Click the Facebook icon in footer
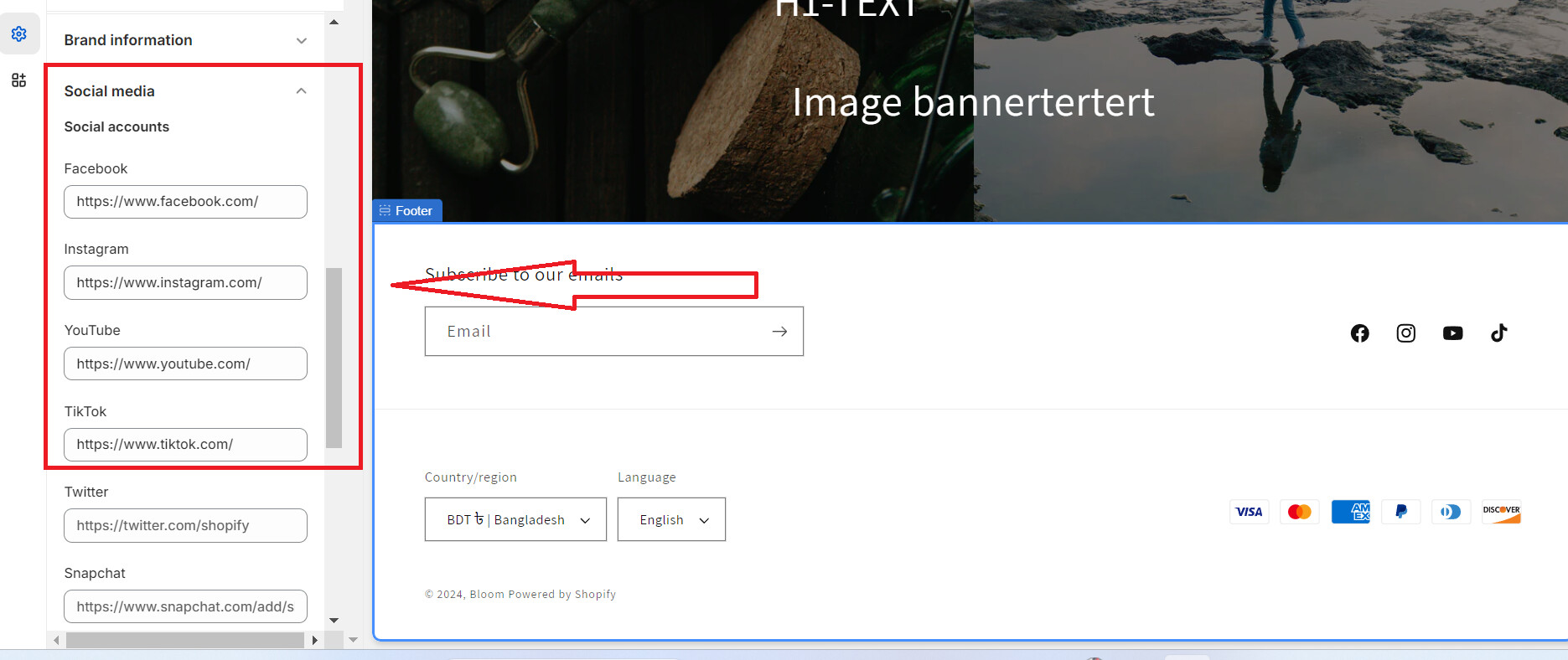This screenshot has width=1568, height=660. (1359, 333)
